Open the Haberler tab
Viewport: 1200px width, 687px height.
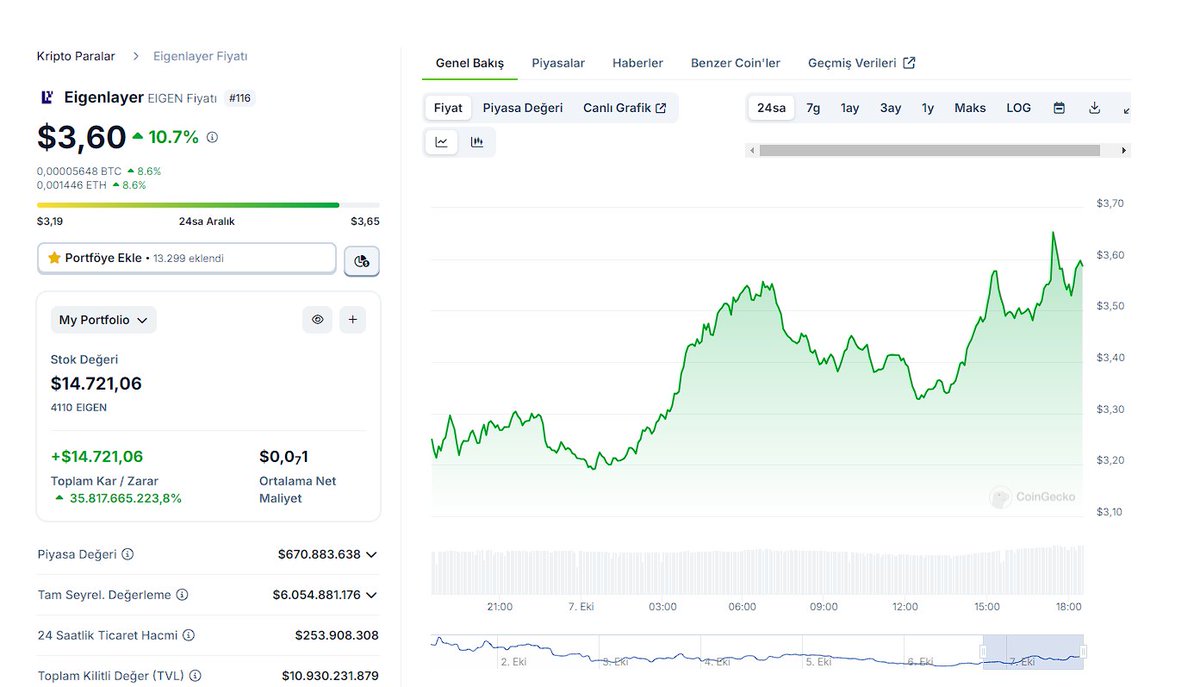point(638,63)
